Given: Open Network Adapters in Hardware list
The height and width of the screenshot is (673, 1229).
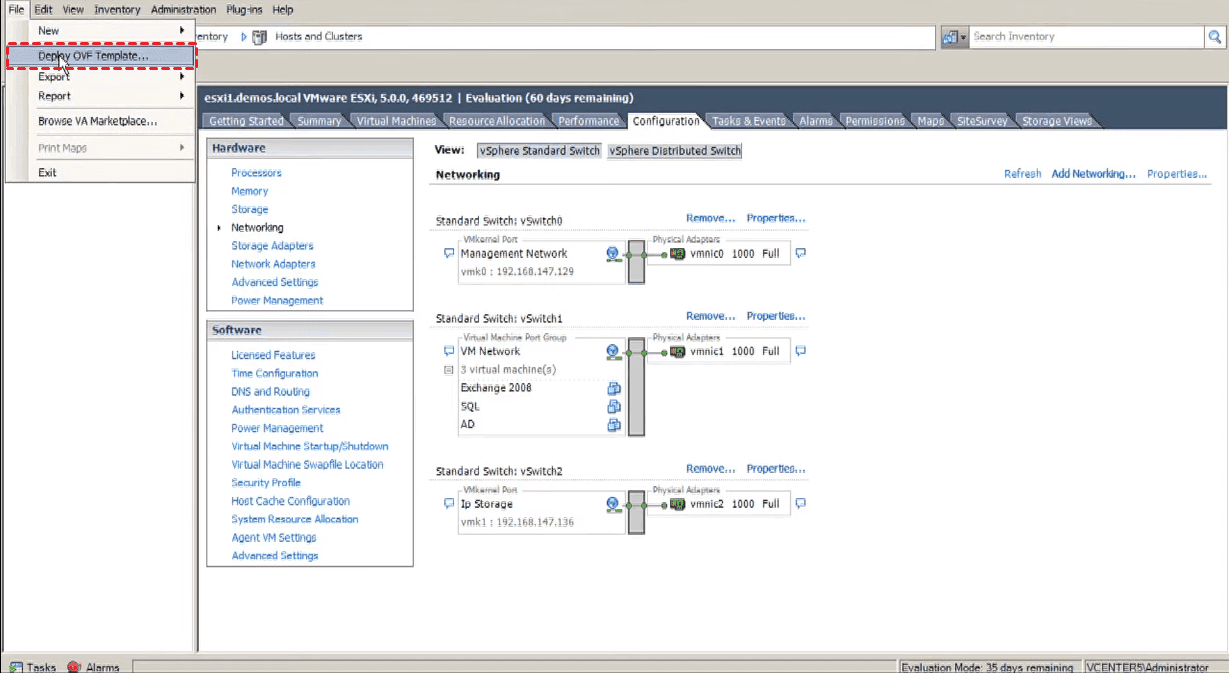Looking at the screenshot, I should (x=273, y=264).
